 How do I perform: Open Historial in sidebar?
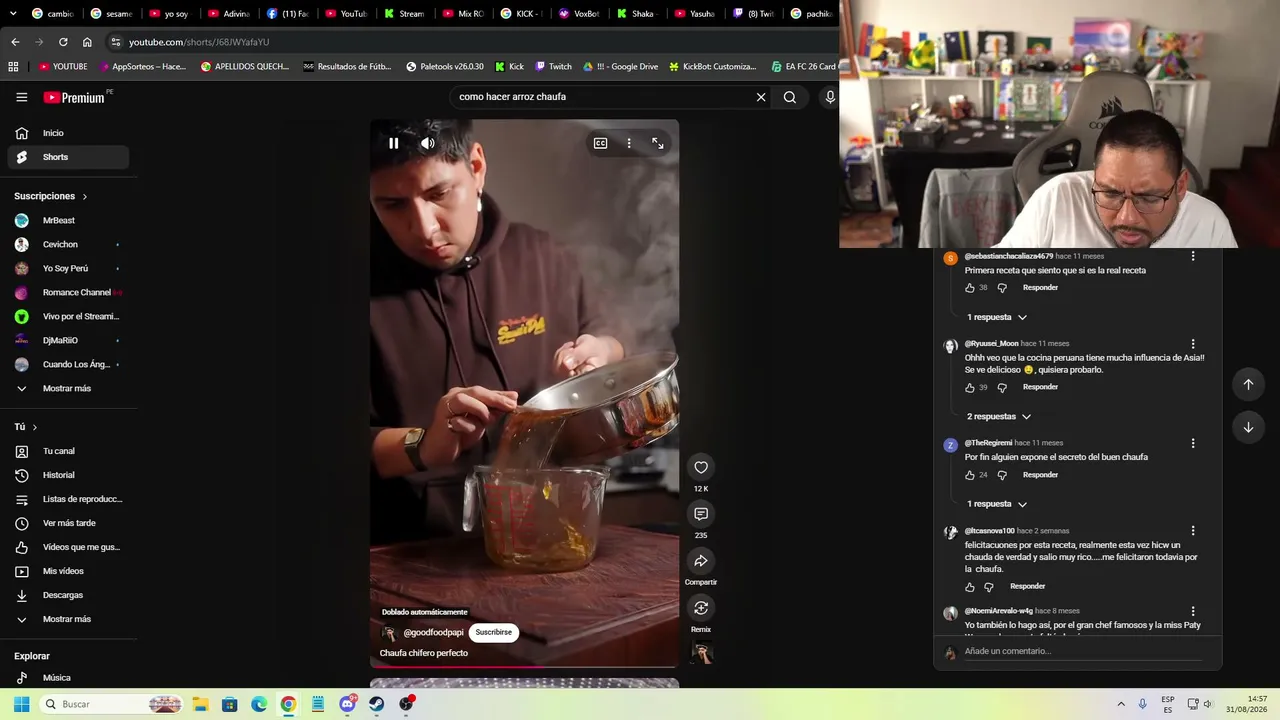[68, 475]
